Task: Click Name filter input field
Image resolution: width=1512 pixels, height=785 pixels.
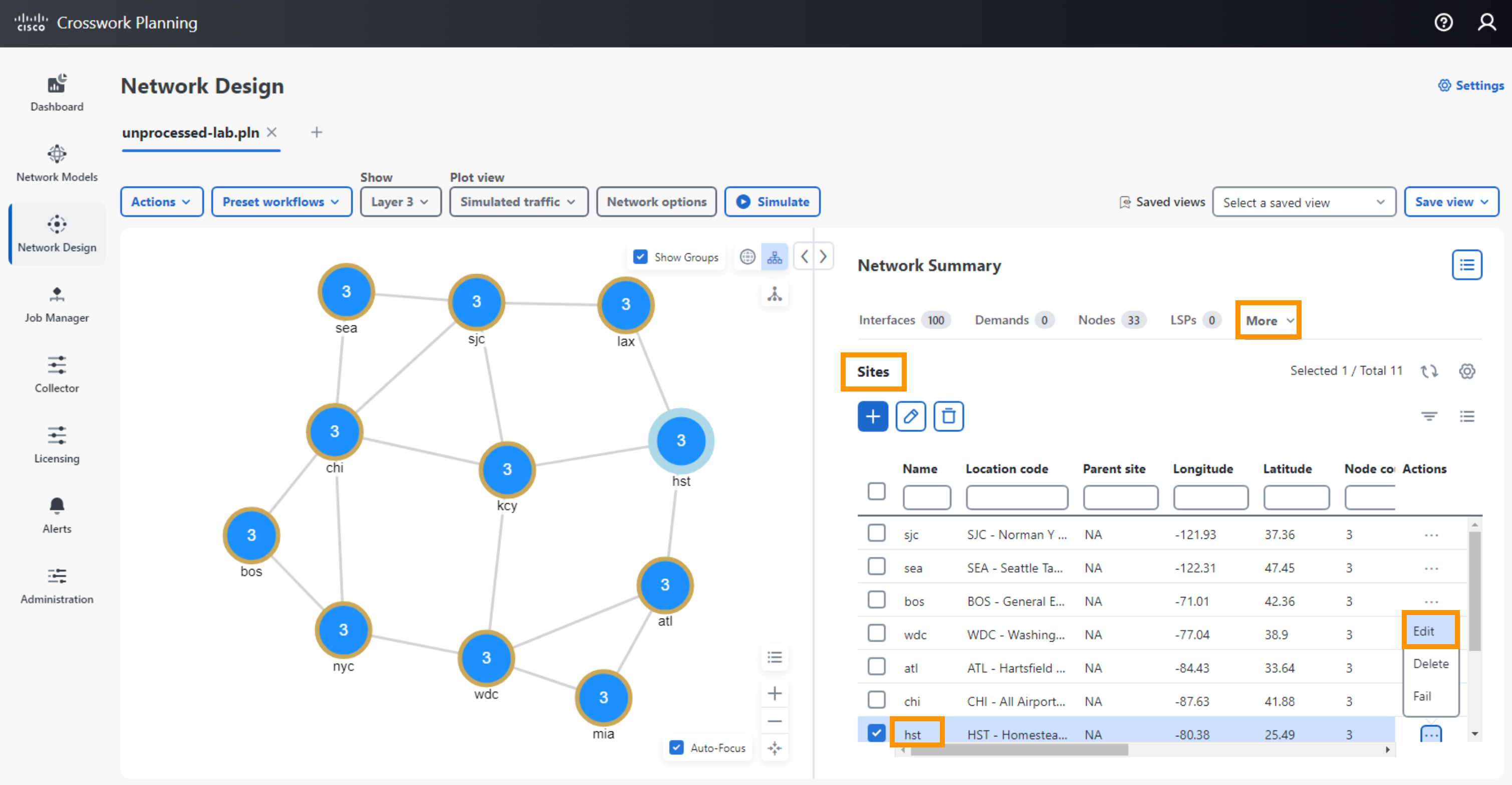Action: (x=926, y=497)
